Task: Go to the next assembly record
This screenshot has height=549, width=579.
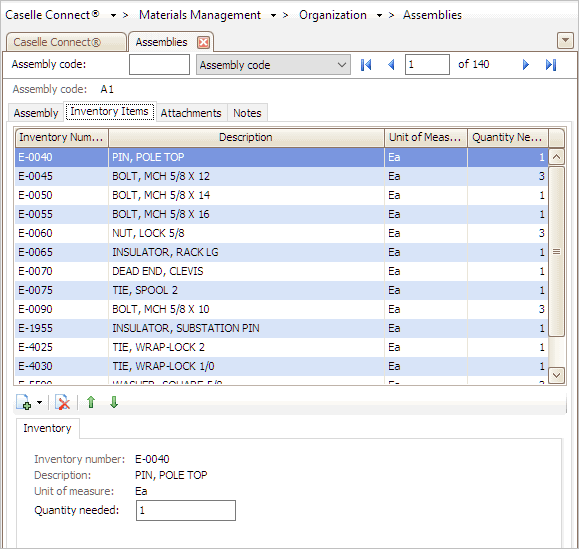Action: 525,65
